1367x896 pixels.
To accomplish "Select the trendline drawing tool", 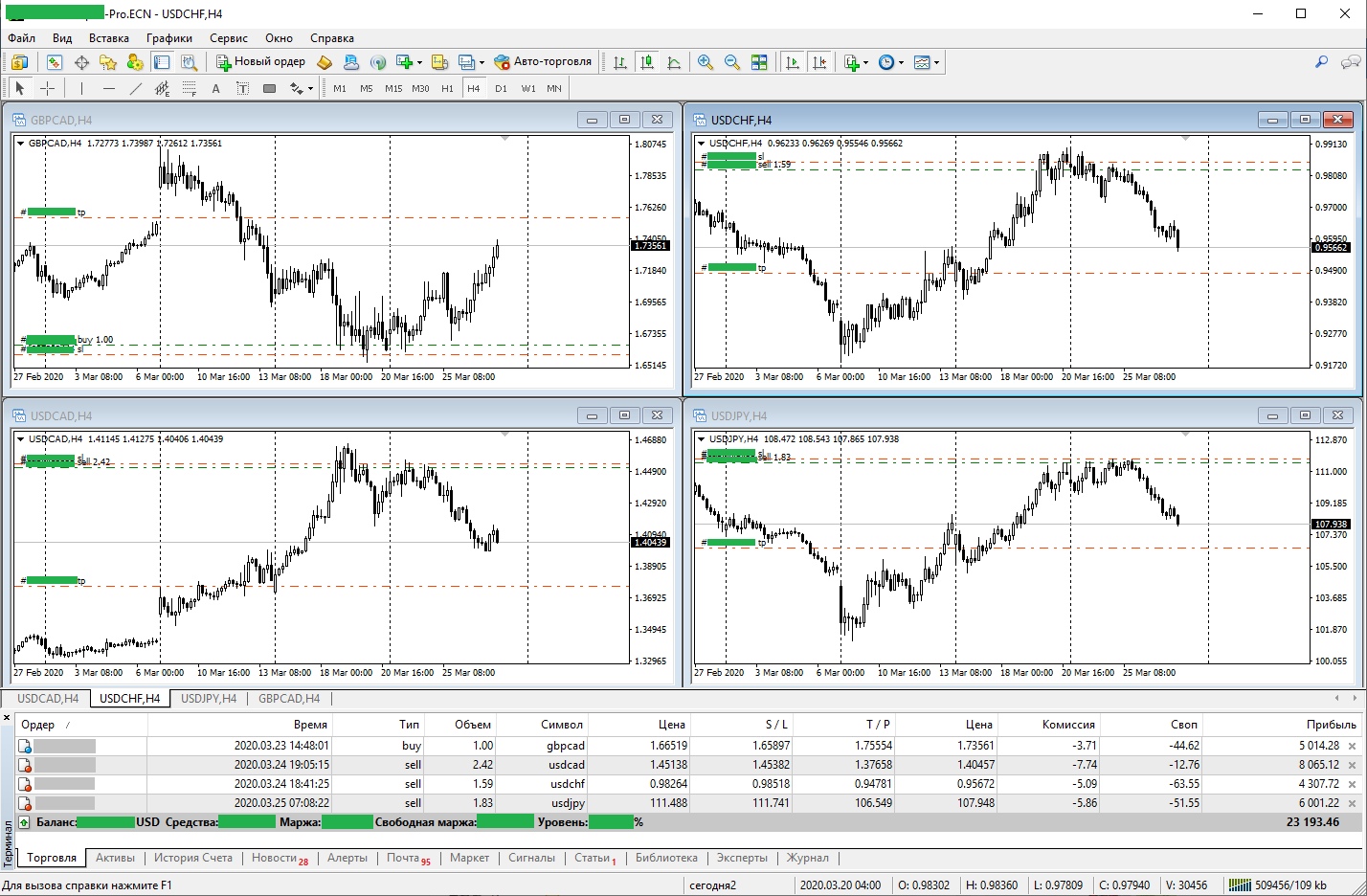I will [135, 88].
